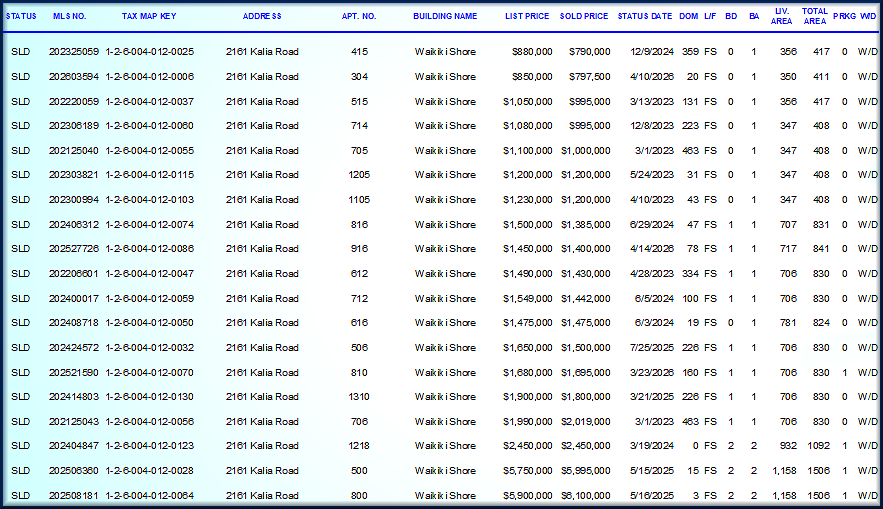Select the PRKG column header
The image size is (883, 509).
tap(844, 16)
